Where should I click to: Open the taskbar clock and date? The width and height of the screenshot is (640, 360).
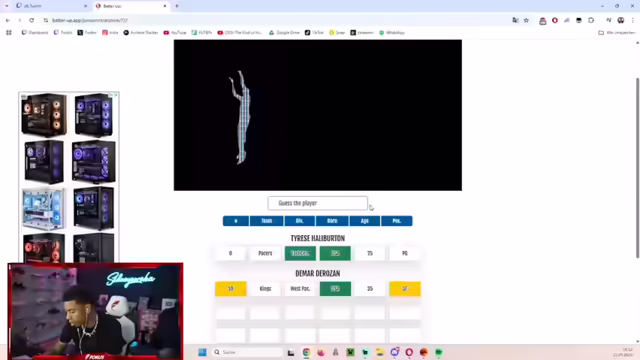click(x=622, y=352)
